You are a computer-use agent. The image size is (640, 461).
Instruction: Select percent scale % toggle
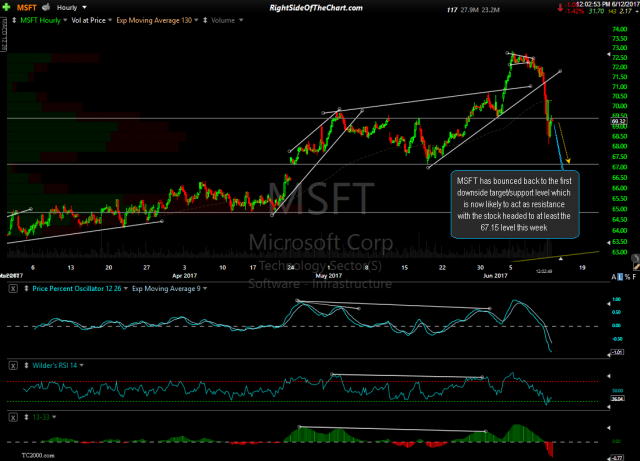627,277
